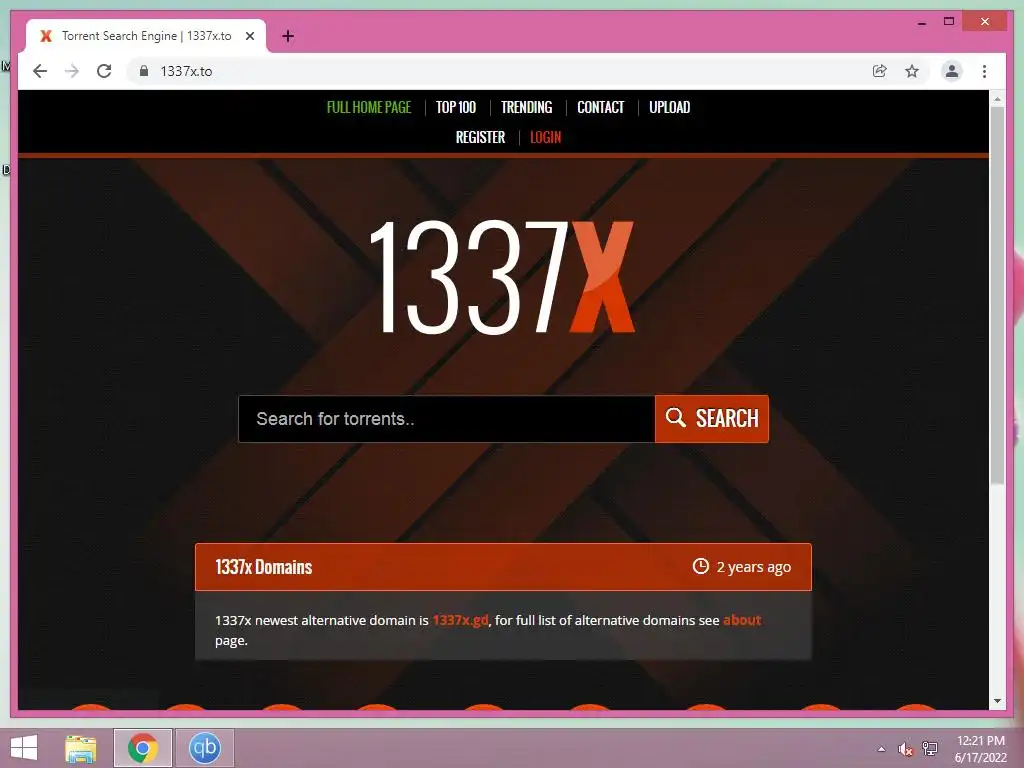Go to the UPLOAD page
Viewport: 1024px width, 768px height.
(669, 107)
